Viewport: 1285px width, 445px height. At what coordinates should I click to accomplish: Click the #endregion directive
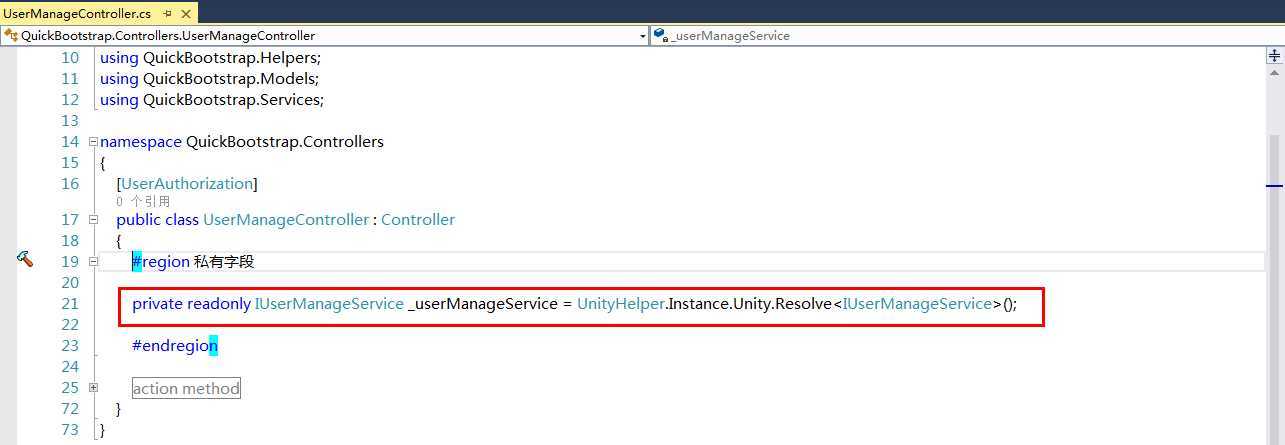click(175, 346)
